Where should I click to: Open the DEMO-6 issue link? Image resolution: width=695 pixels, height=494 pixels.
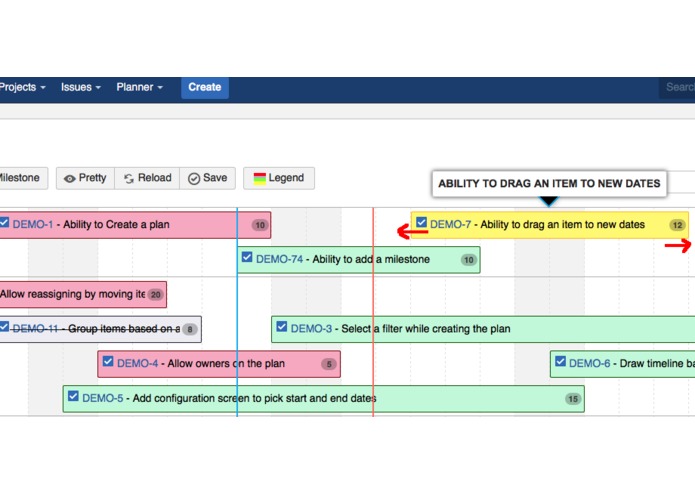point(590,363)
